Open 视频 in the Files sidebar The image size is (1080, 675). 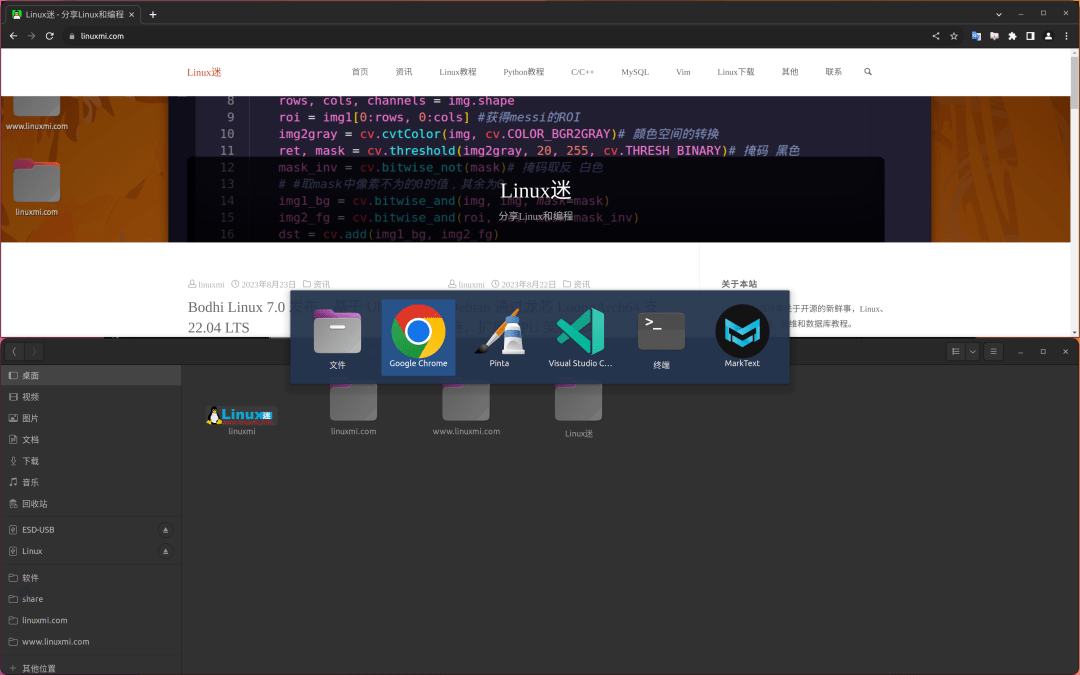tap(90, 397)
